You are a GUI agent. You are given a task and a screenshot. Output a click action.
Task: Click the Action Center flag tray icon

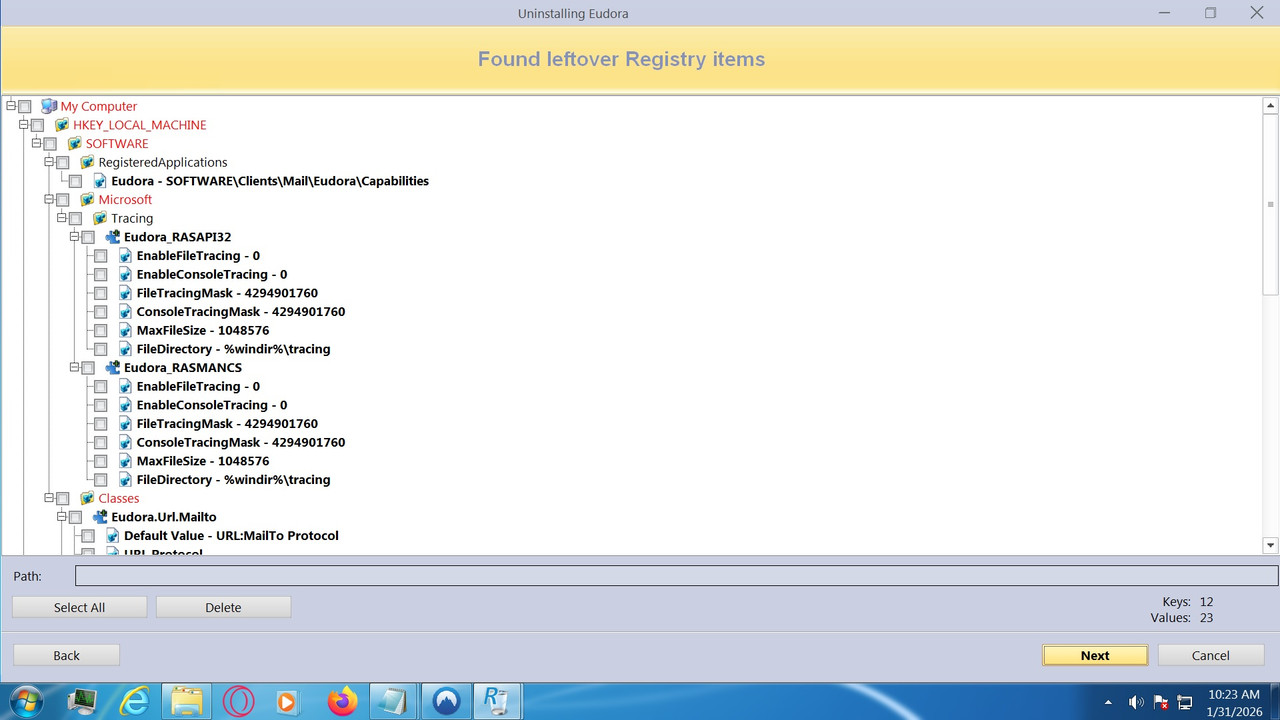point(1161,702)
